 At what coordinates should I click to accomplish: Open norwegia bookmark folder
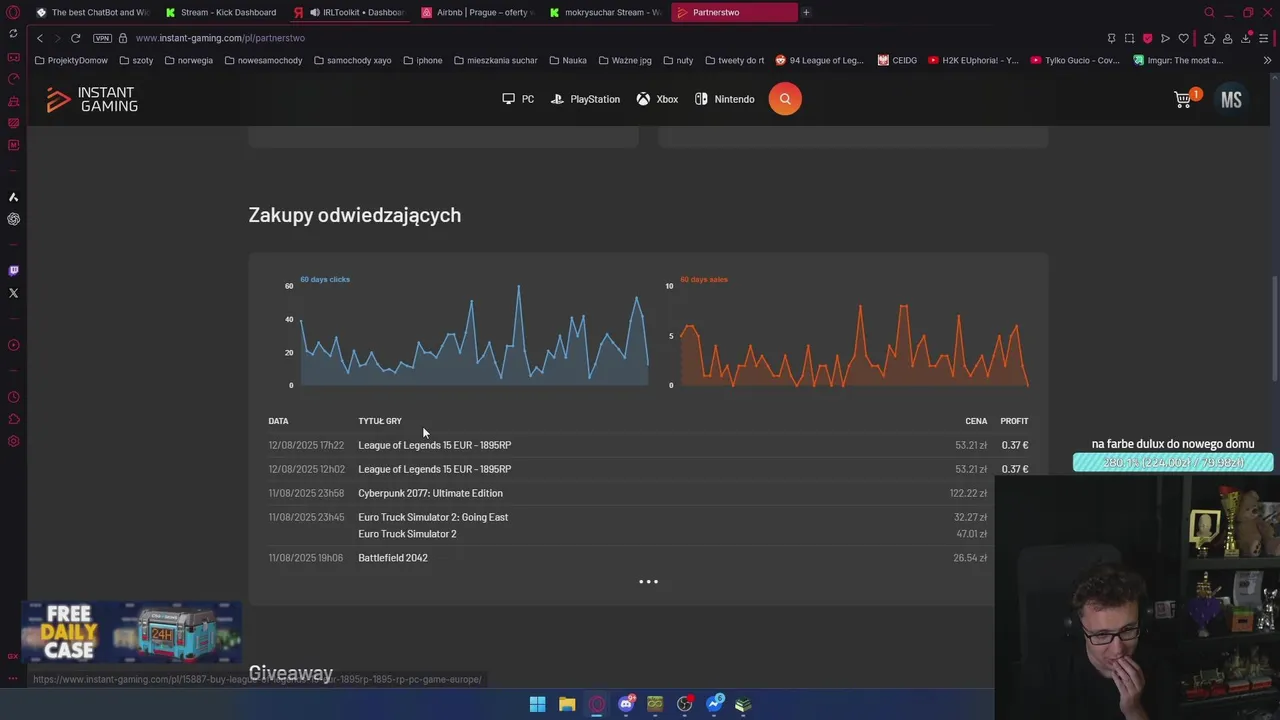188,60
